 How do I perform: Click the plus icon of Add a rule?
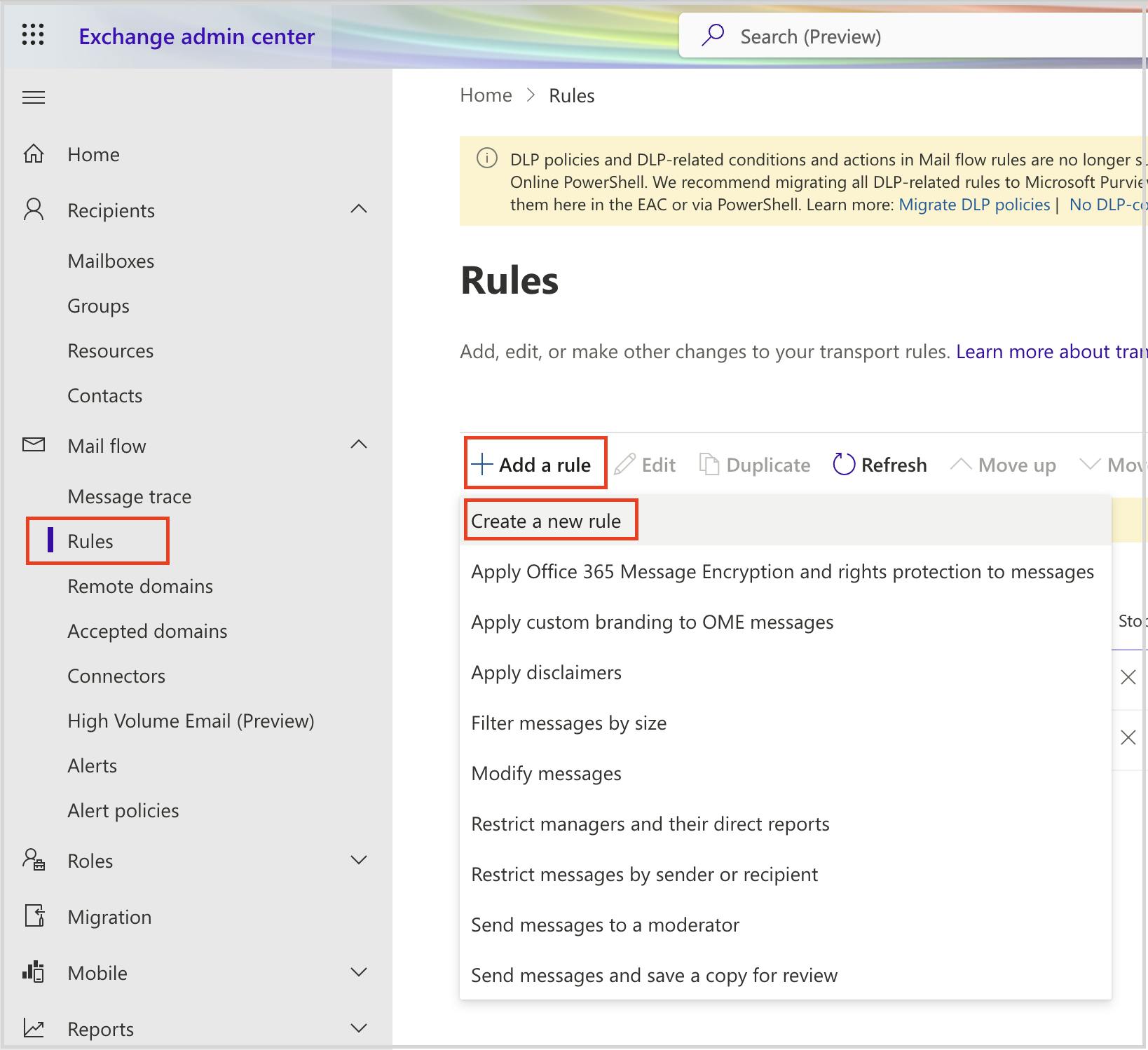pyautogui.click(x=482, y=464)
